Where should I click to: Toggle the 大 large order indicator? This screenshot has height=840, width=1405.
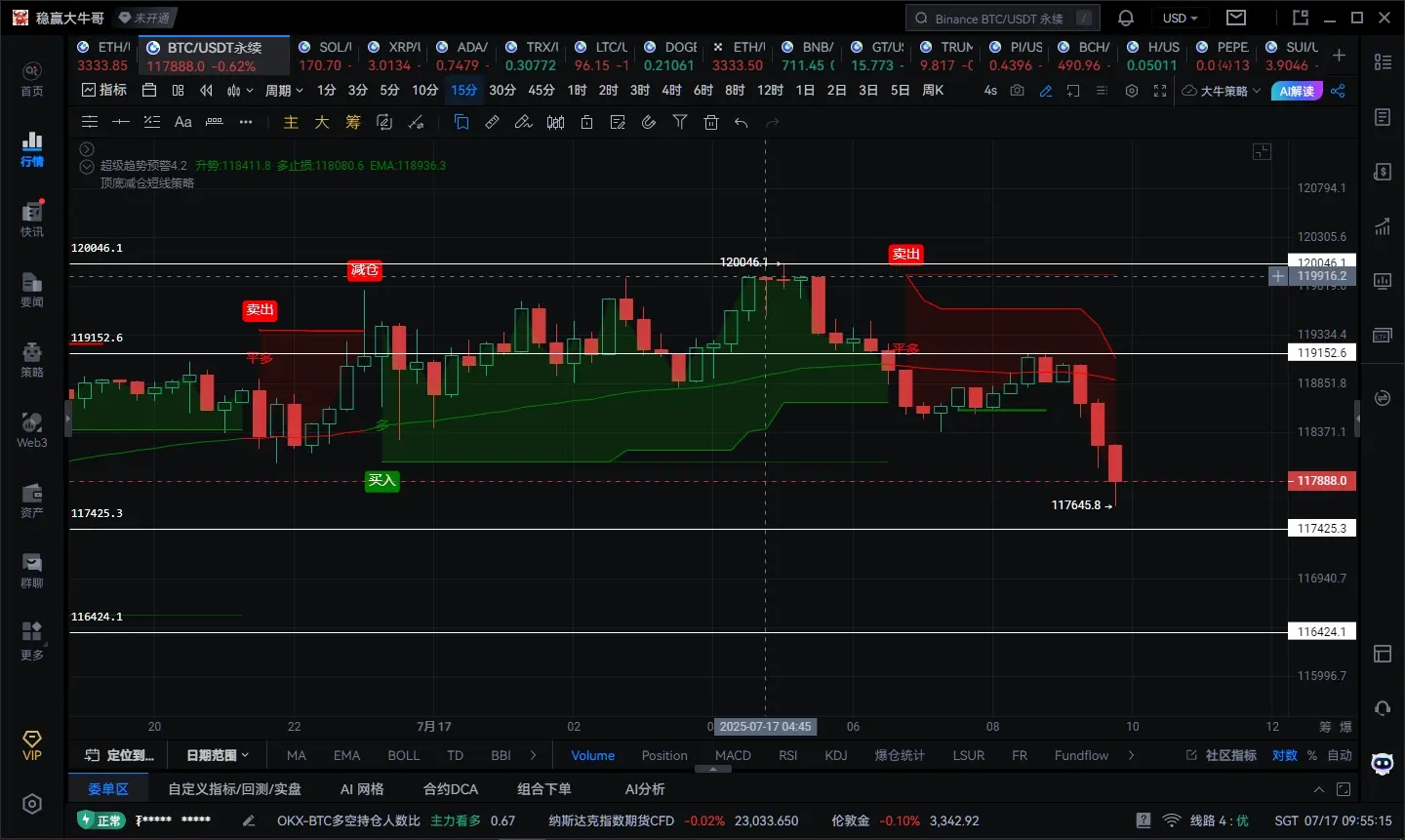[x=322, y=122]
